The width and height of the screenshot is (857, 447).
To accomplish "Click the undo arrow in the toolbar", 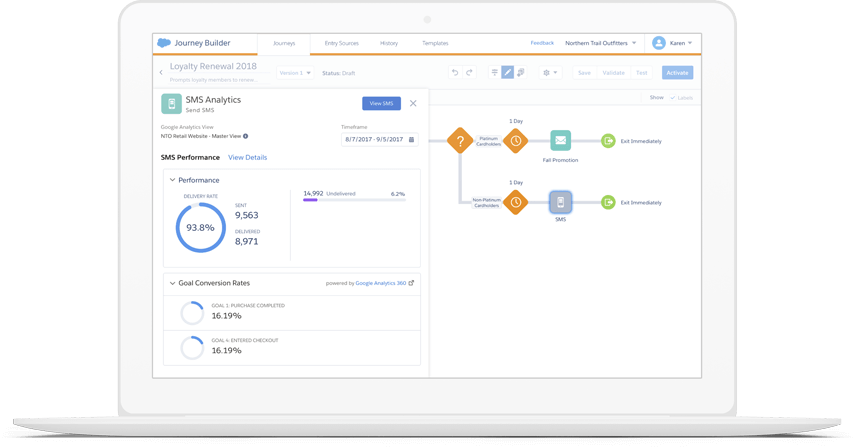I will (455, 73).
